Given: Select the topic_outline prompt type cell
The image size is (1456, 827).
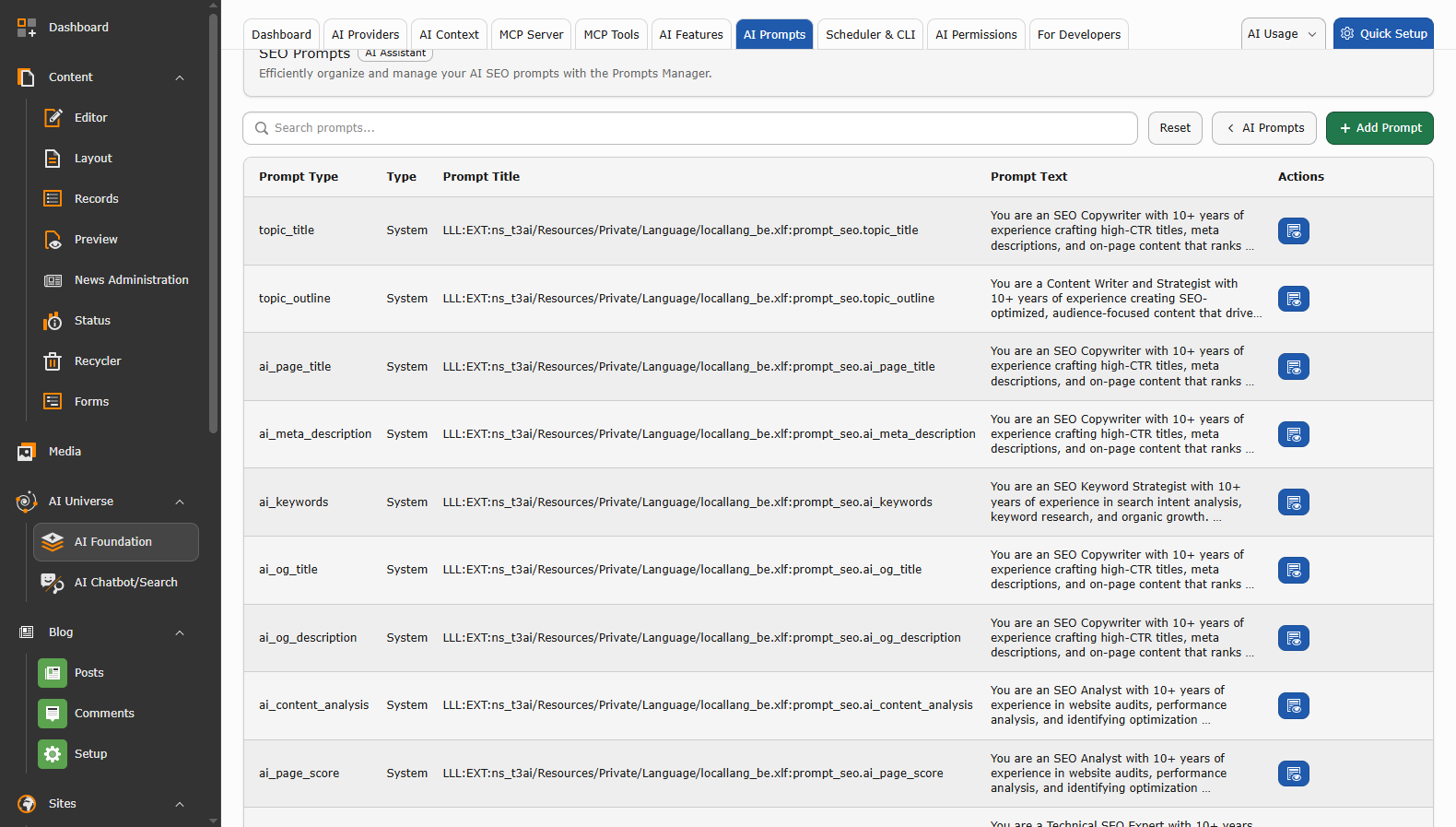Looking at the screenshot, I should pyautogui.click(x=295, y=299).
